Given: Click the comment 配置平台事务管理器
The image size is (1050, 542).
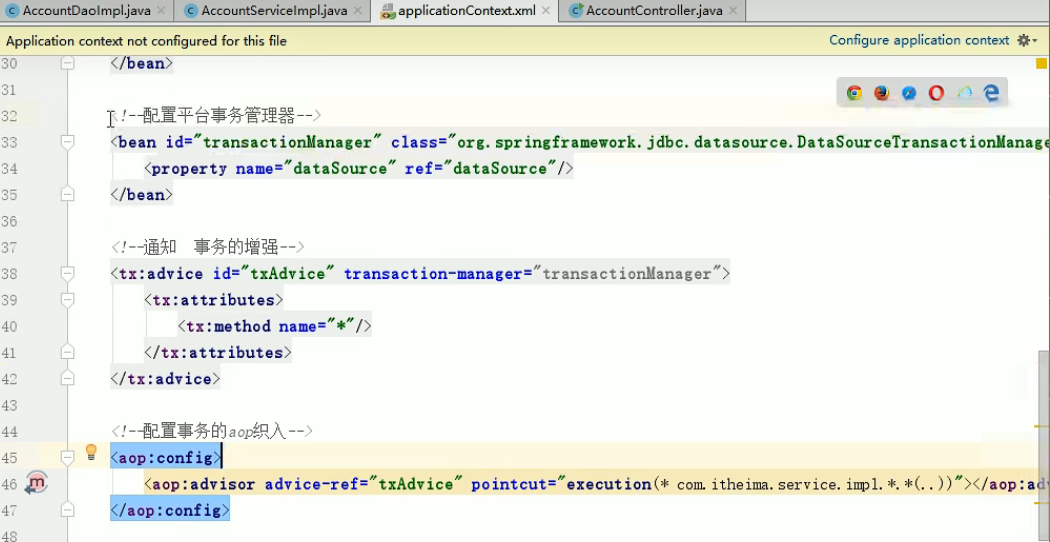Looking at the screenshot, I should tap(216, 116).
